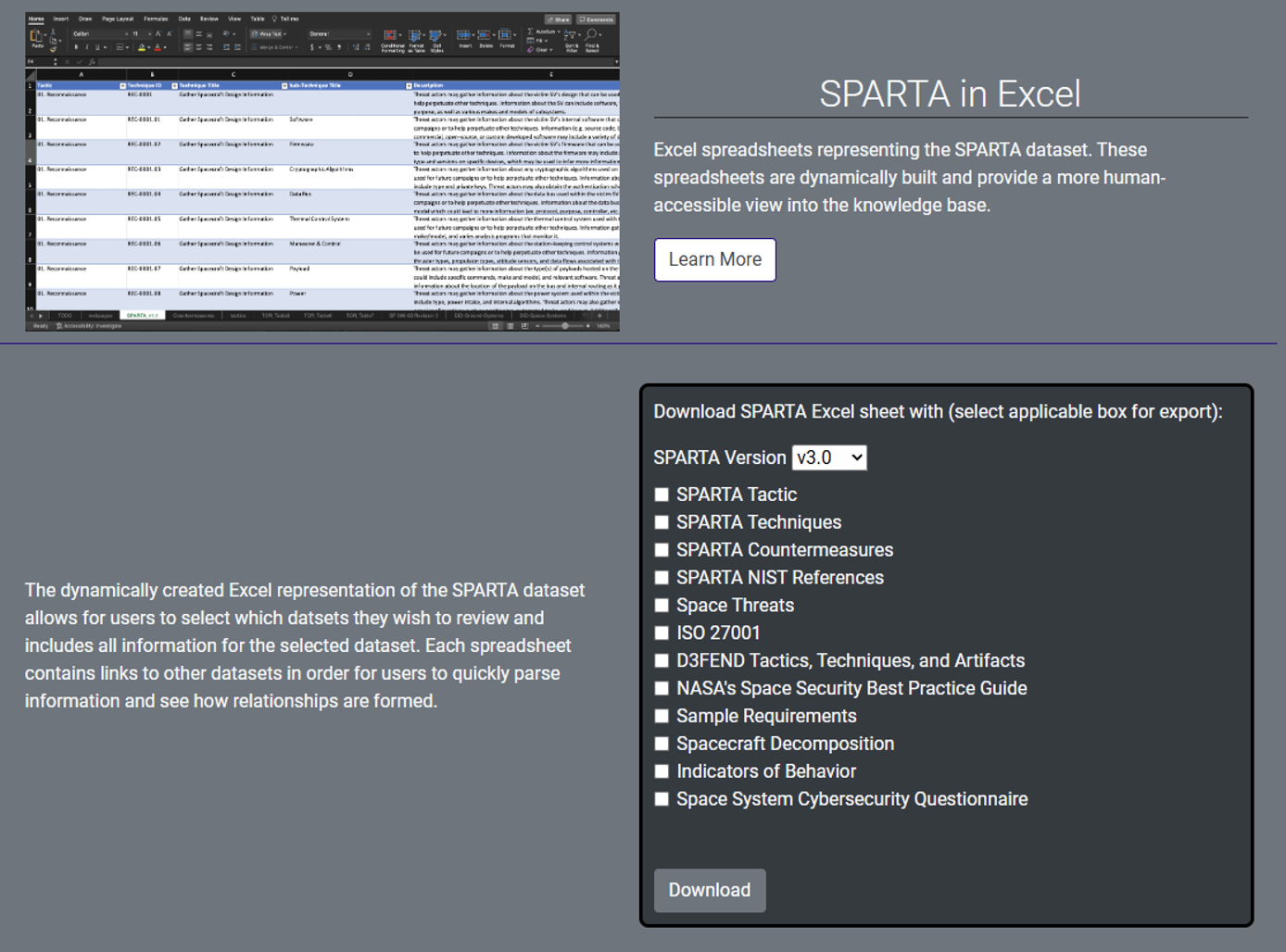Click the Share button in Excel image

pyautogui.click(x=558, y=19)
